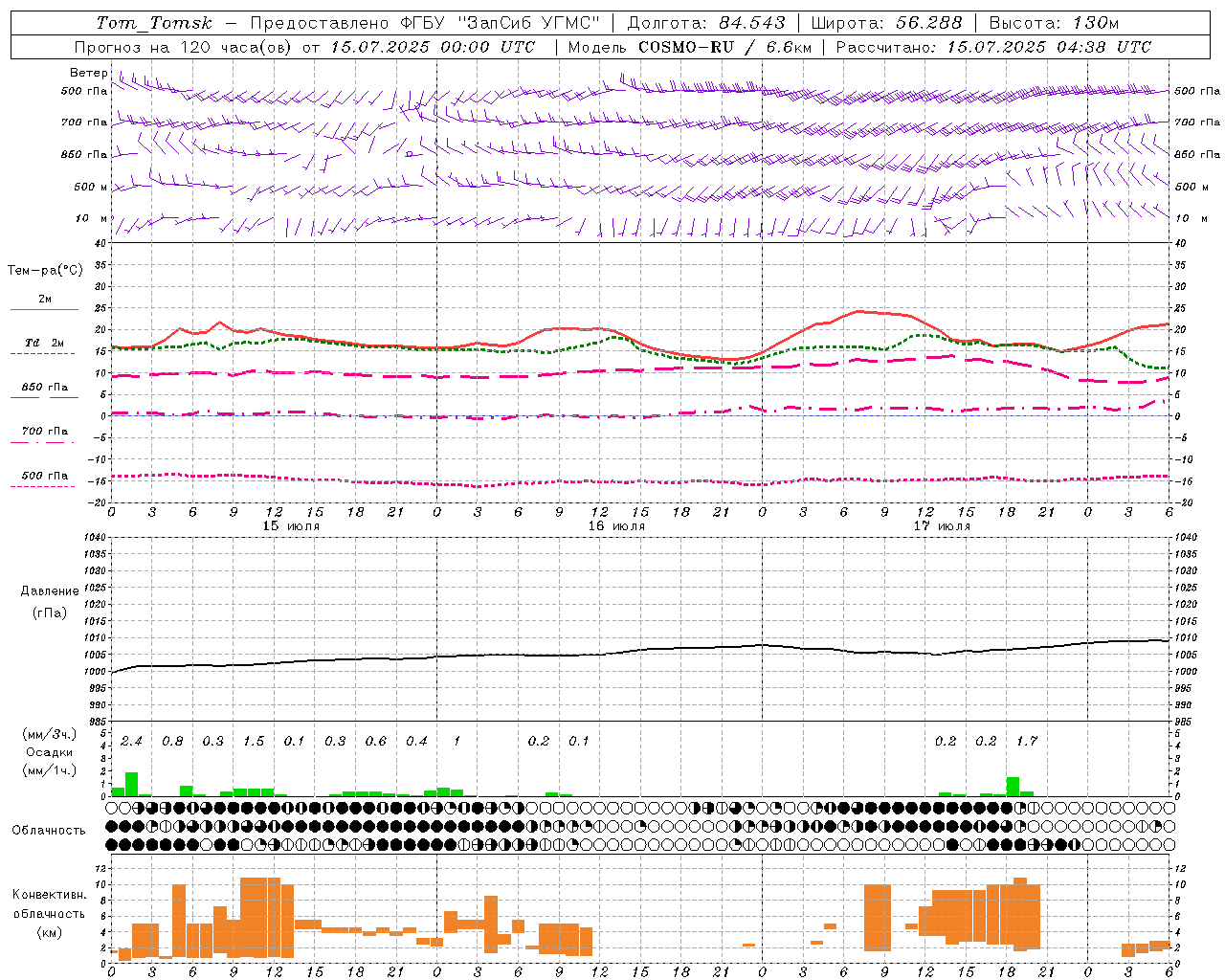Image resolution: width=1225 pixels, height=980 pixels.
Task: Select the 0.8 precipitation total
Action: click(172, 742)
